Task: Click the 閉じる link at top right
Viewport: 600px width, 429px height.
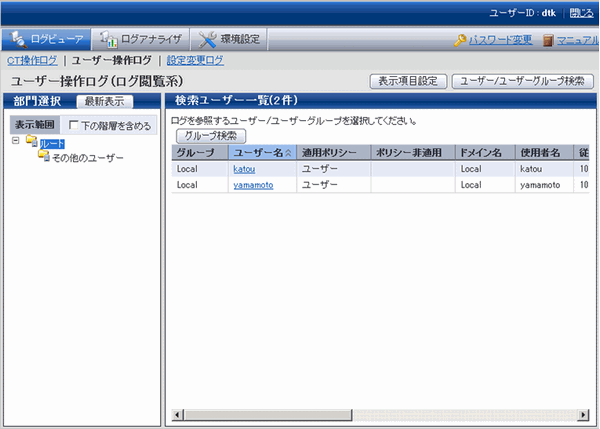Action: [581, 13]
